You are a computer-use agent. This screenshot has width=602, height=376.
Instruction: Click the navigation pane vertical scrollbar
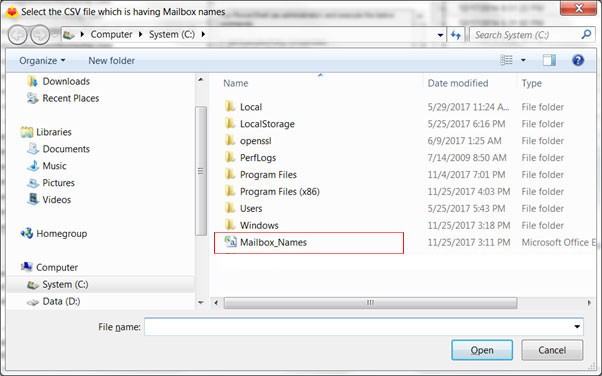(201, 171)
